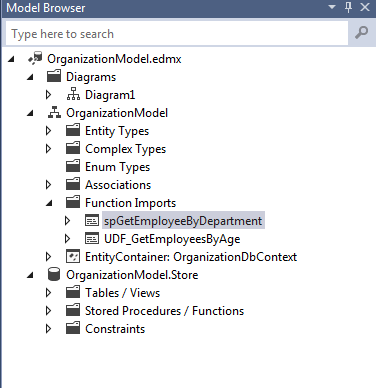Select the Enum Types label
The height and width of the screenshot is (388, 376).
coord(117,167)
